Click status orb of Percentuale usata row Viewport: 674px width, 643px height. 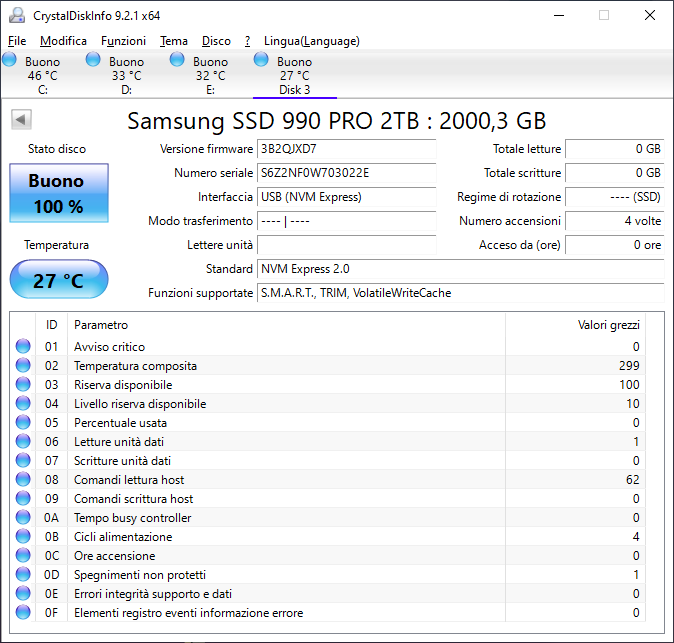coord(23,423)
